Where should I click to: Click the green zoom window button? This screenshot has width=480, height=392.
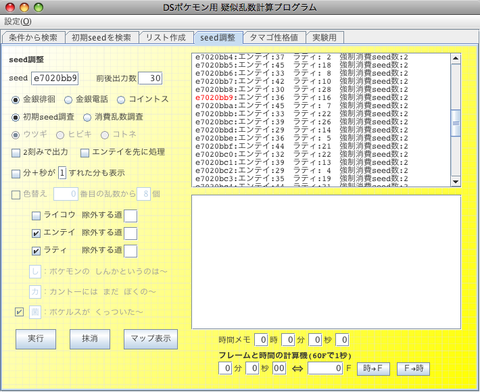pos(39,7)
